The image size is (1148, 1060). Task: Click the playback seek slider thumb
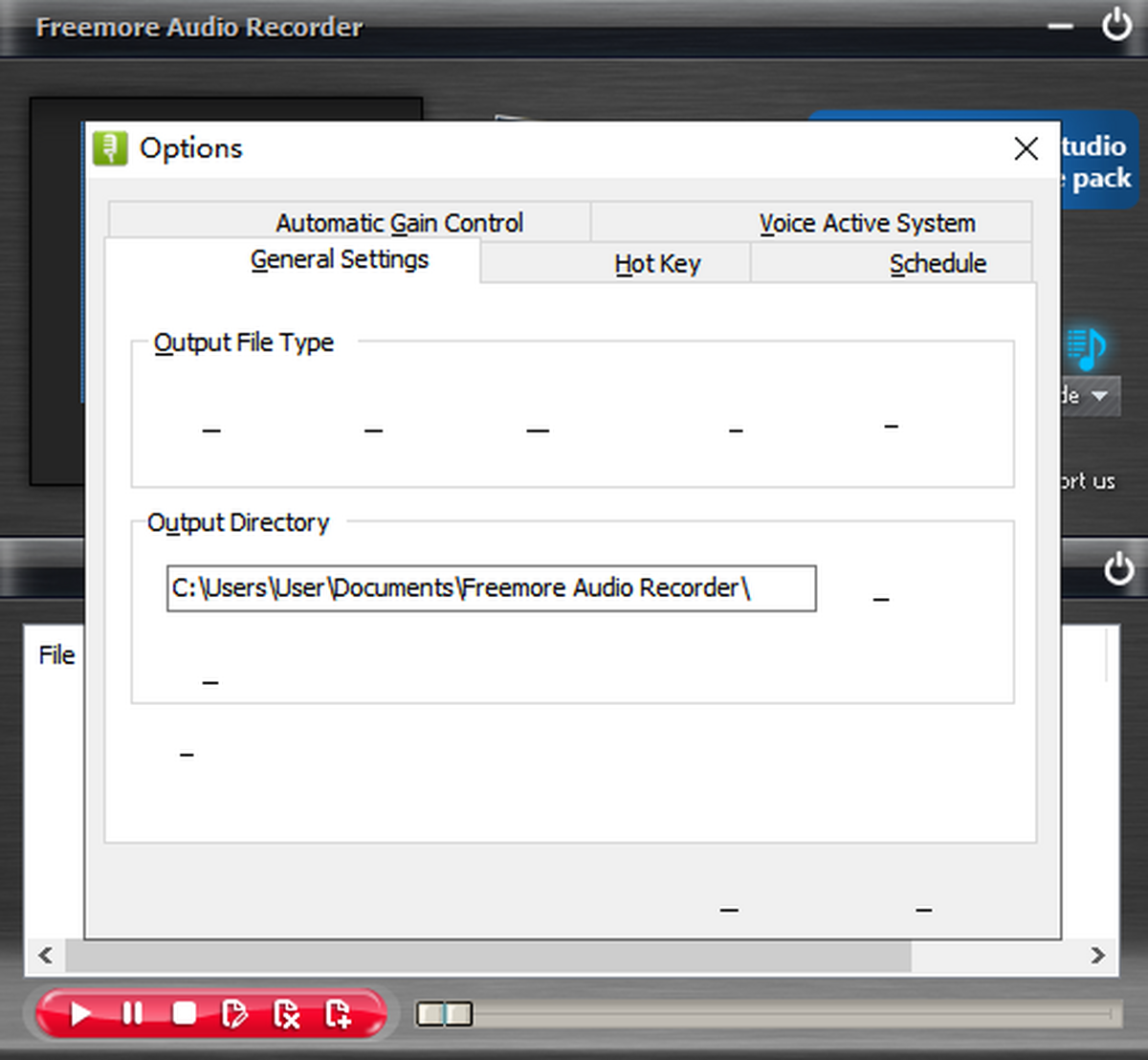coord(444,1013)
